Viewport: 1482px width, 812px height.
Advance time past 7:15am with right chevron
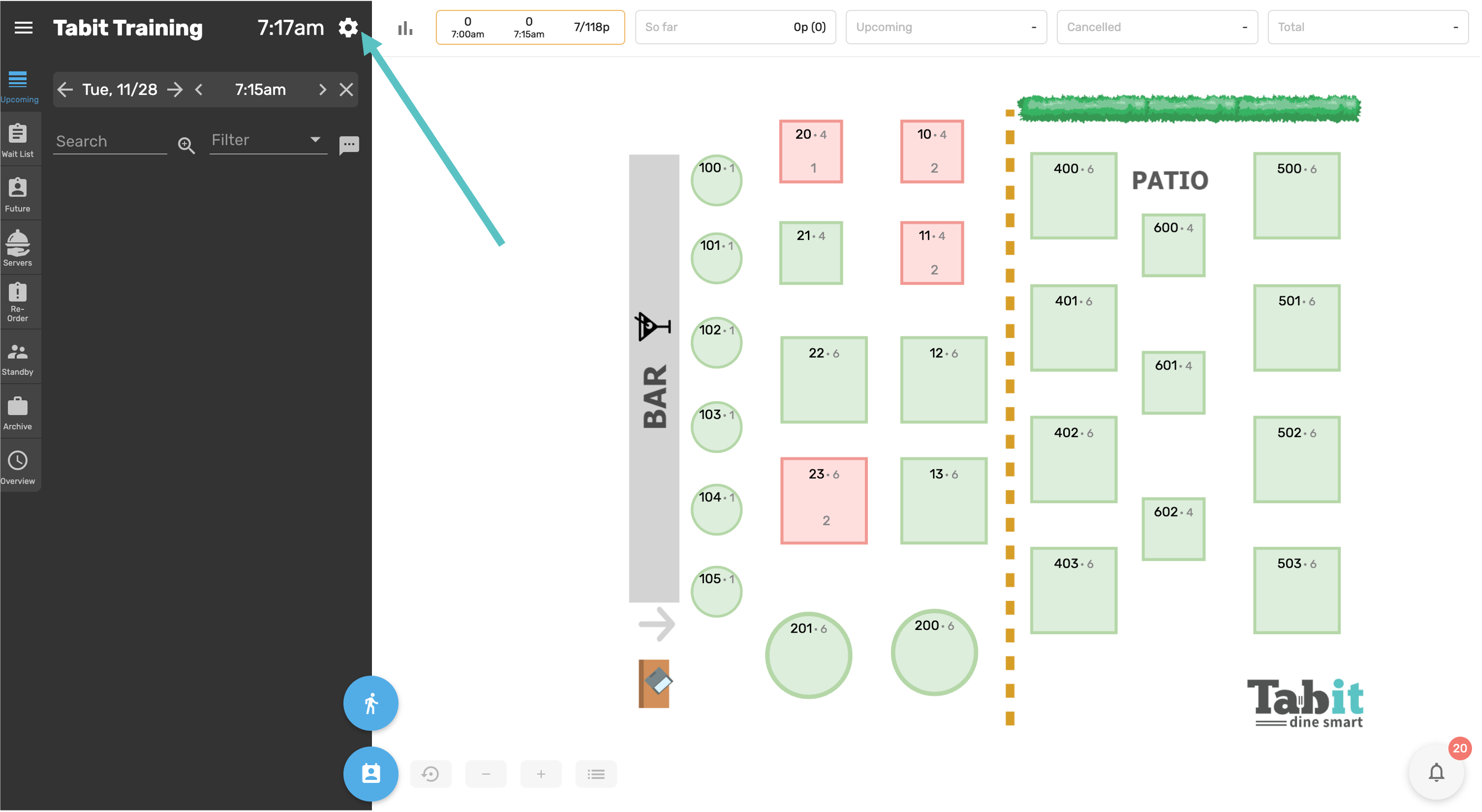click(322, 90)
